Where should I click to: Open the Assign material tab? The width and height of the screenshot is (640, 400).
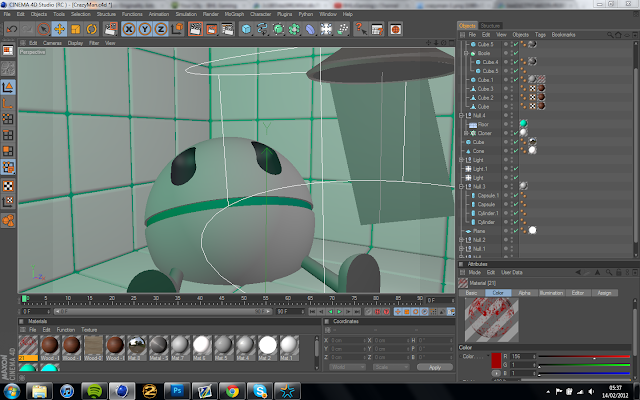pos(604,293)
